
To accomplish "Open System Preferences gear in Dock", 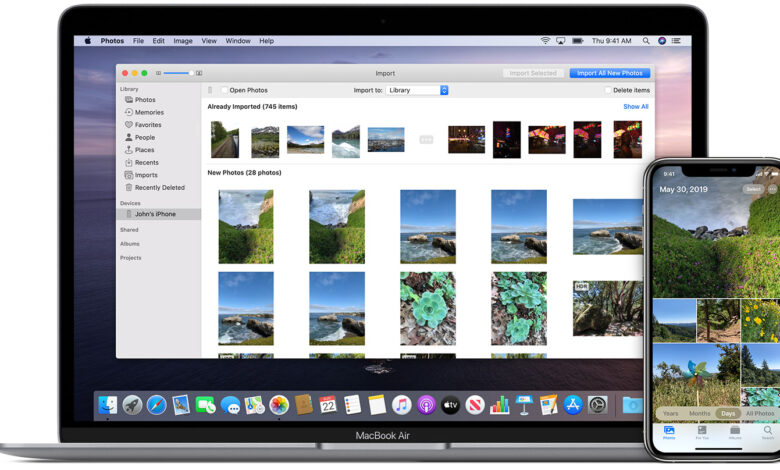I will pyautogui.click(x=597, y=405).
